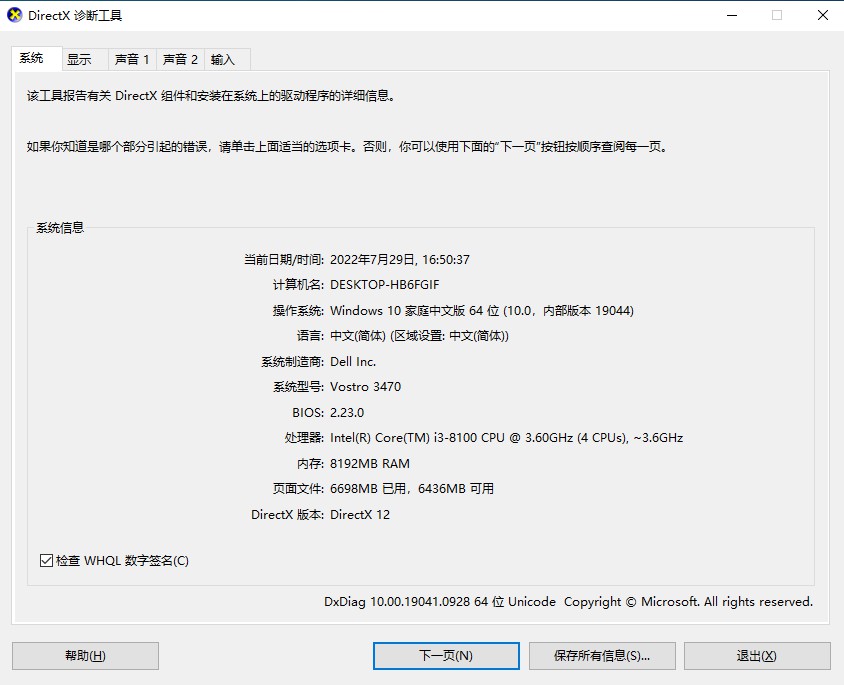Open the 声音 2 tab
Screen dimensions: 844x685
[x=180, y=59]
